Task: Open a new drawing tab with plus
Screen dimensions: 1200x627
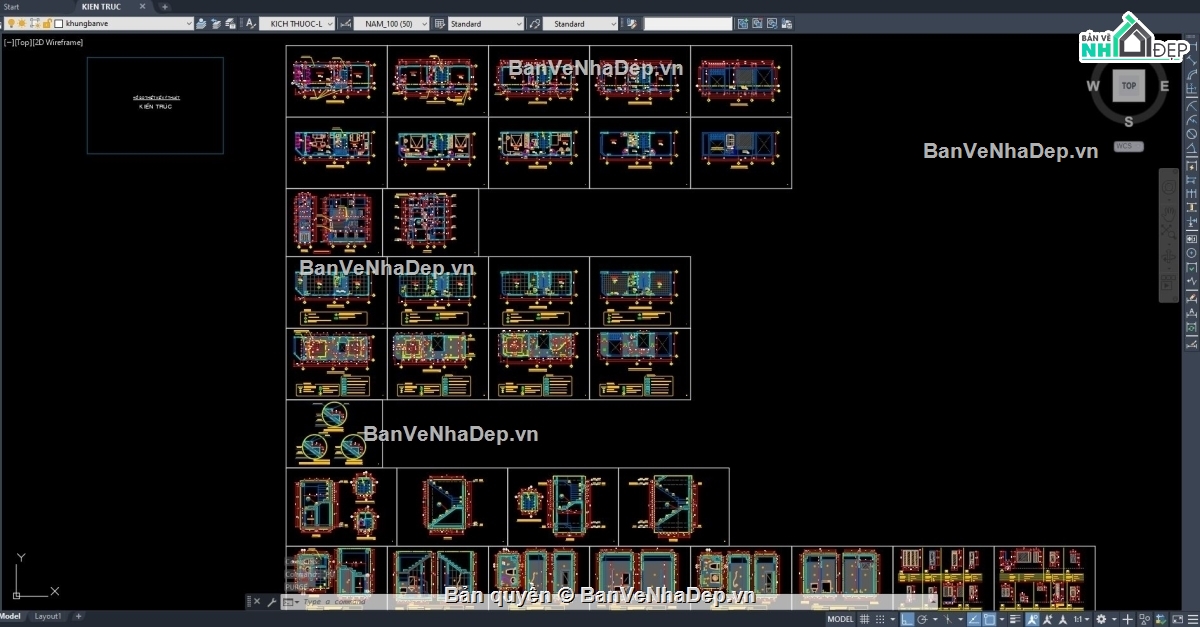Action: [x=165, y=6]
